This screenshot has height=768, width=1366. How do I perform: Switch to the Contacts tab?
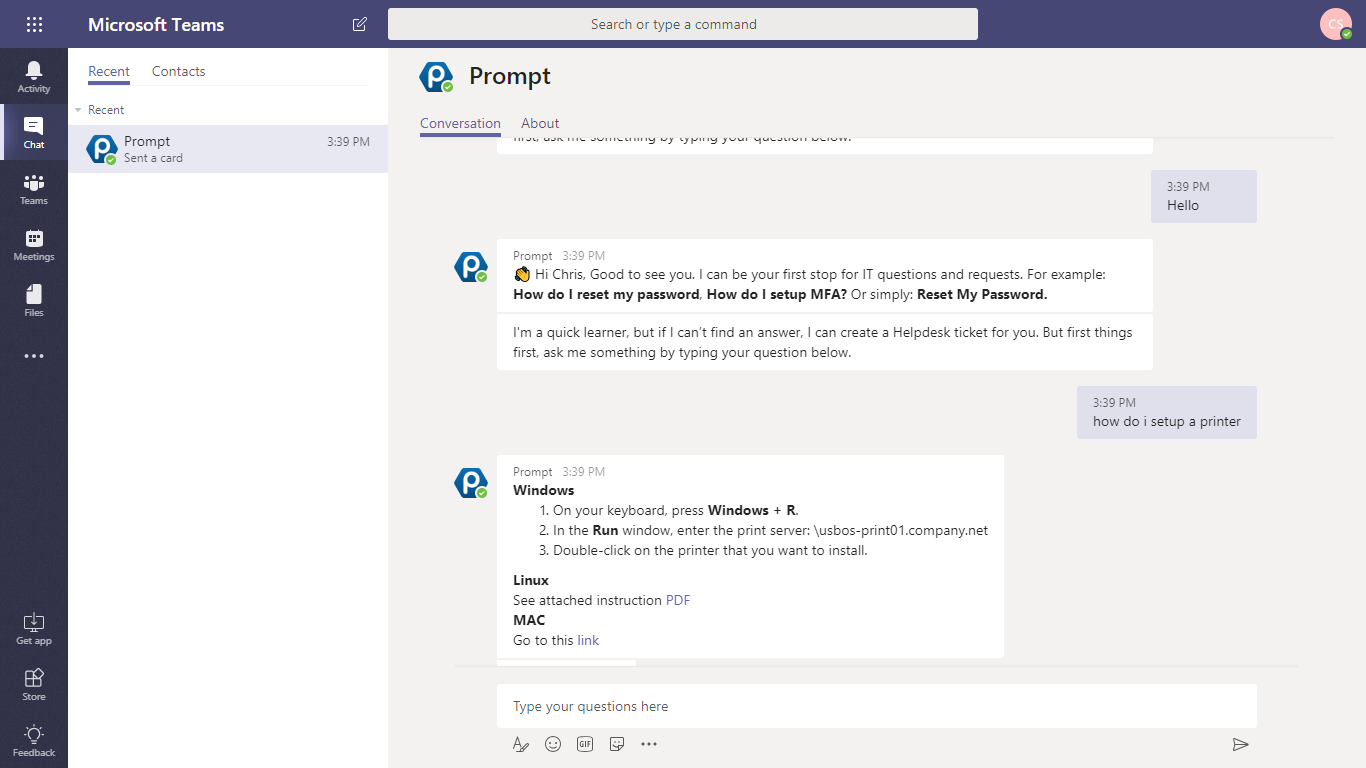179,71
